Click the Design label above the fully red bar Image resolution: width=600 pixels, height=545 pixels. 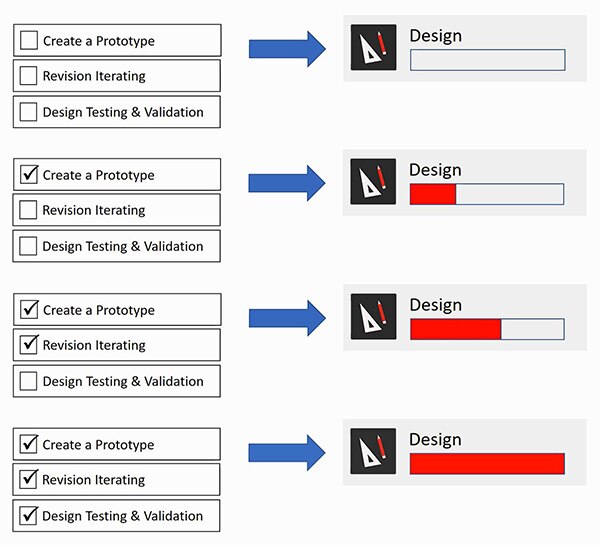point(435,440)
